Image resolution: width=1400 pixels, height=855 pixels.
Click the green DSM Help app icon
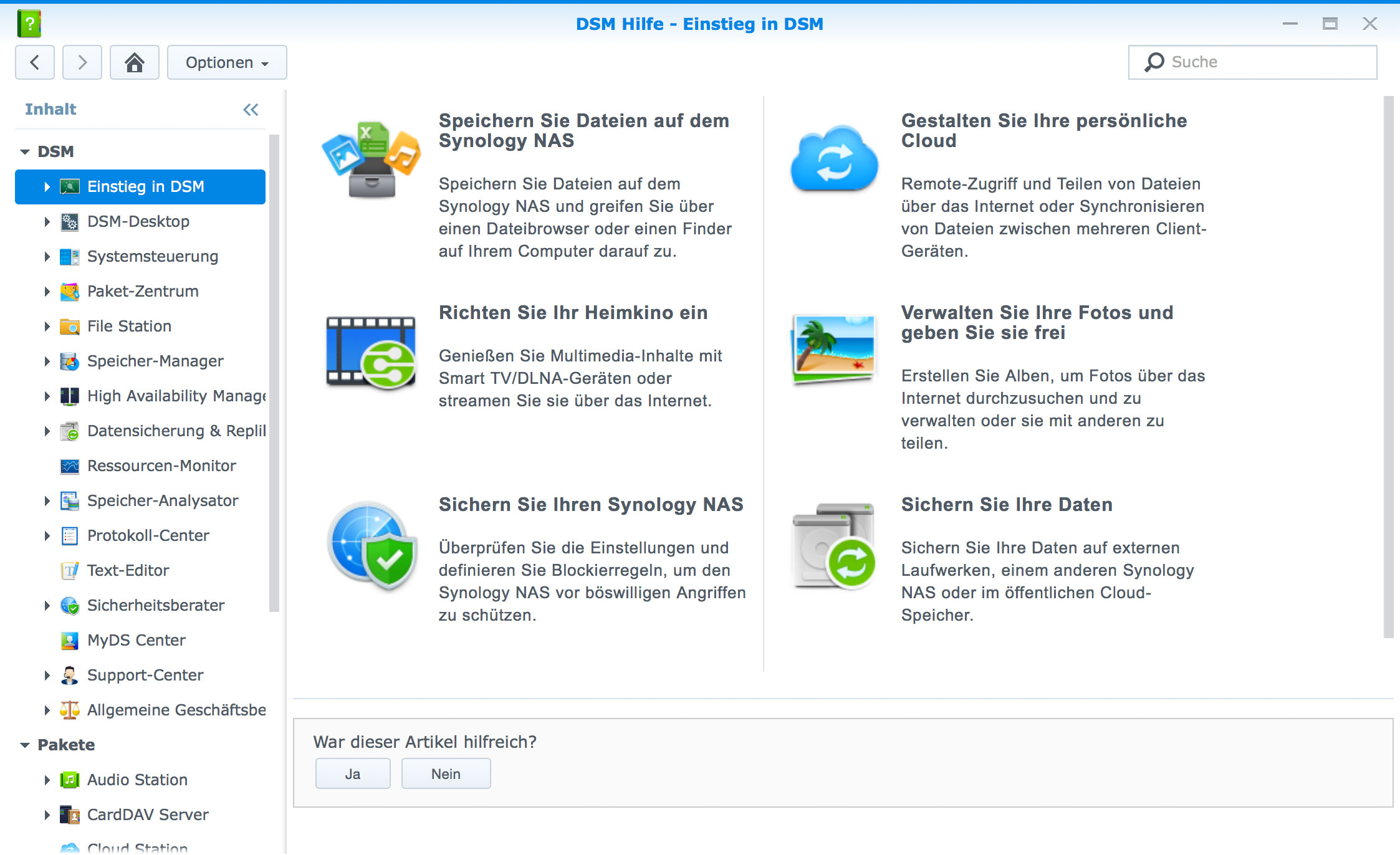[29, 24]
